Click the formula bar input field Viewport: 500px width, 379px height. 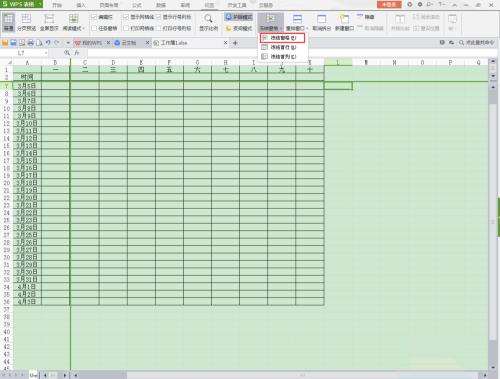[x=287, y=53]
